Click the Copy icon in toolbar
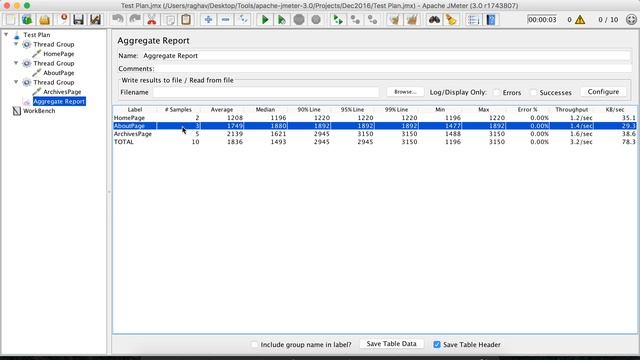640x360 pixels. click(x=169, y=20)
